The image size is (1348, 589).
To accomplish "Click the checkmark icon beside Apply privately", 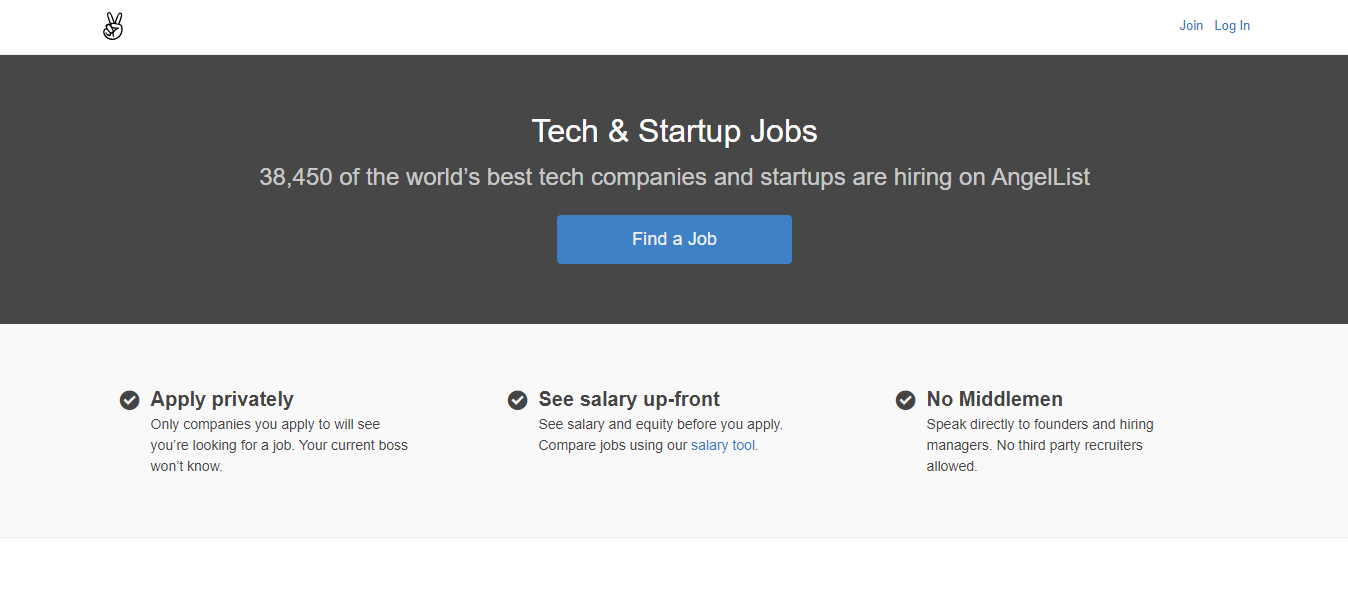I will [x=129, y=400].
